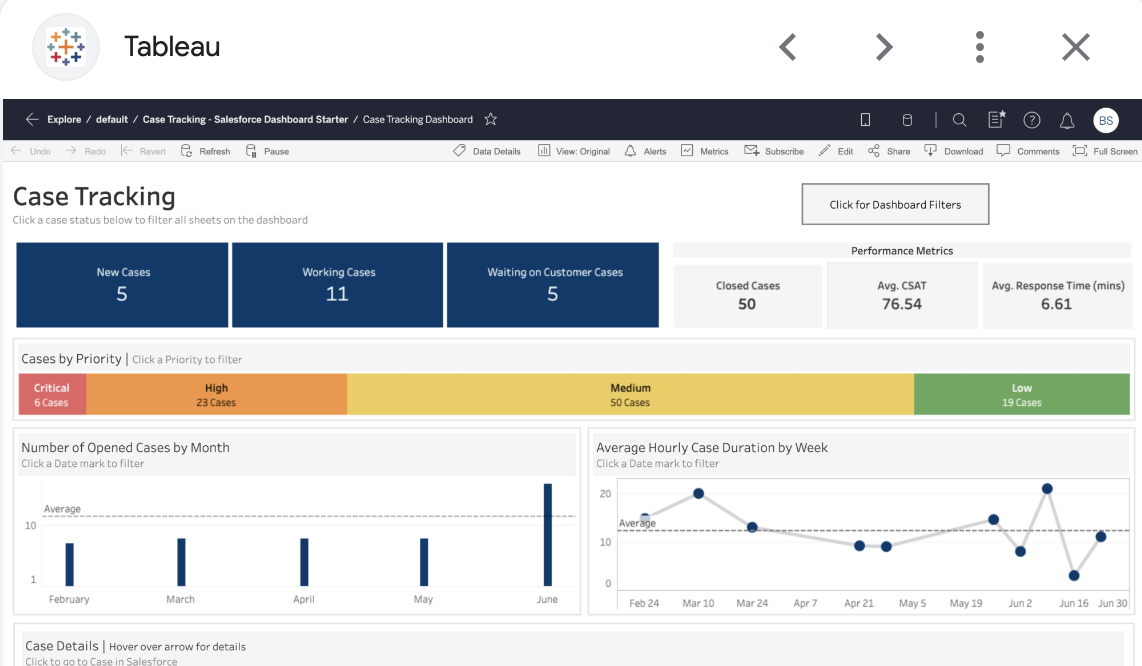Filter by Waiting on Customer Cases tile
Screen dimensions: 1142x666
(553, 285)
